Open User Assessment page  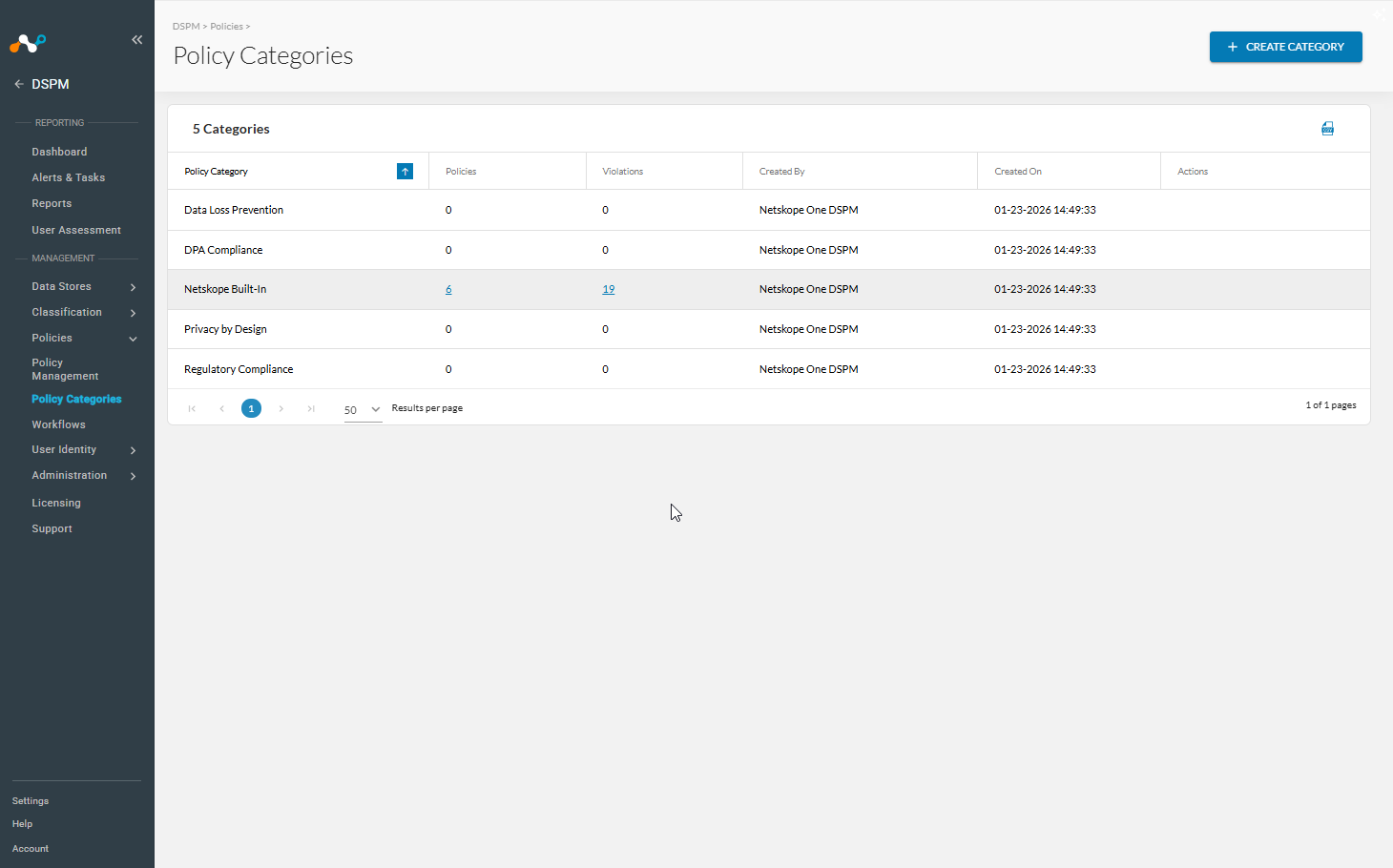tap(76, 230)
